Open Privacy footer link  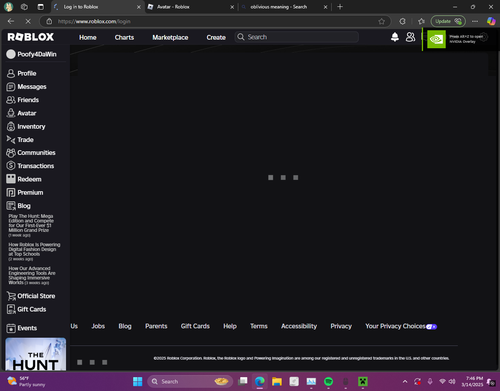point(341,326)
